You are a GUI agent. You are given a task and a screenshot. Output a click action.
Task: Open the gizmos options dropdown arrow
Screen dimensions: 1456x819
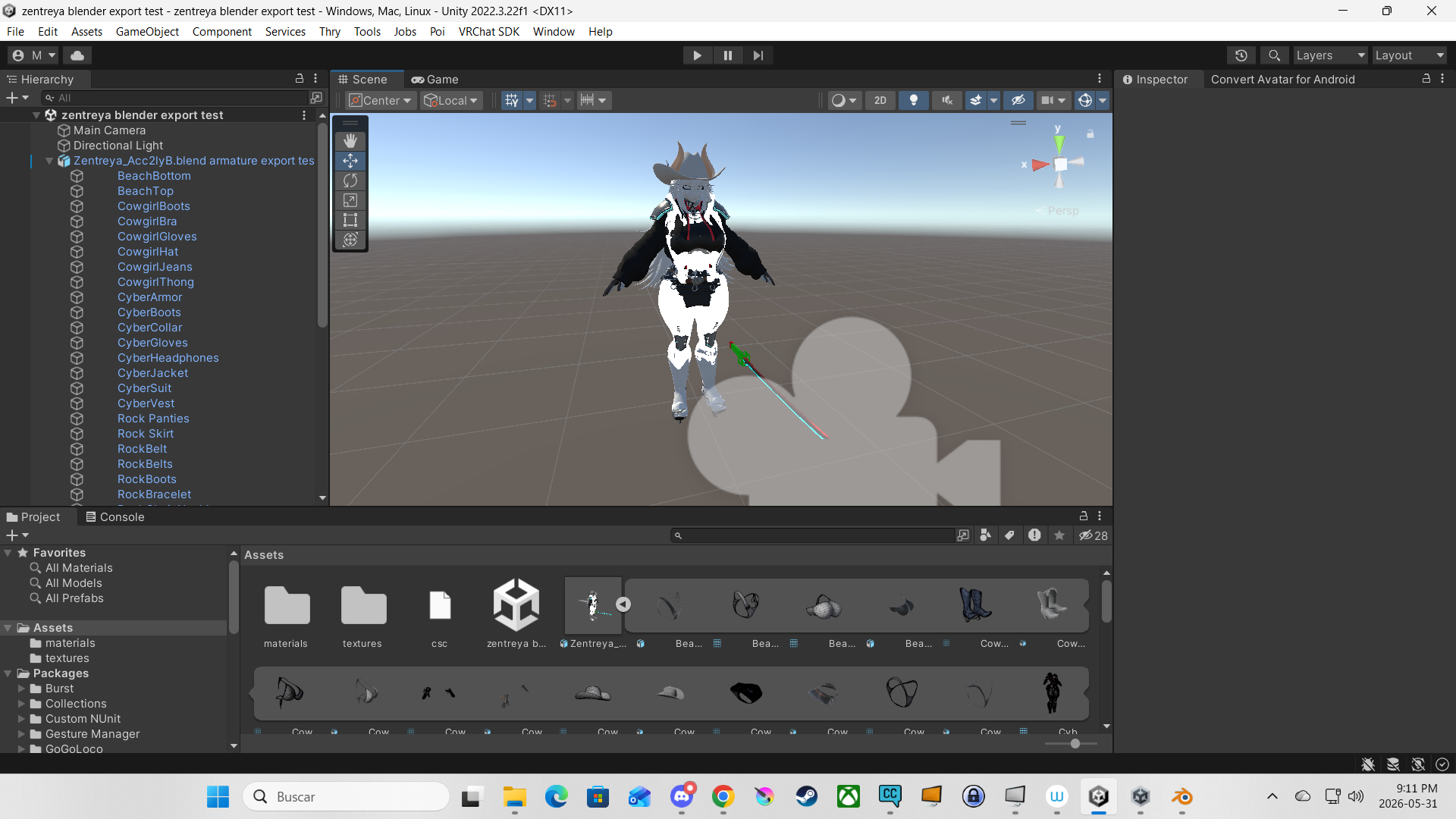(x=1103, y=100)
